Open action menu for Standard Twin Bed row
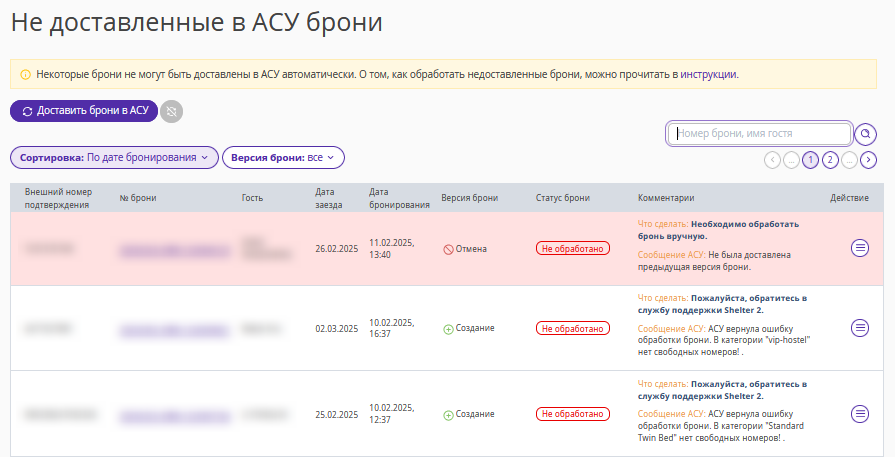This screenshot has height=457, width=895. (860, 414)
